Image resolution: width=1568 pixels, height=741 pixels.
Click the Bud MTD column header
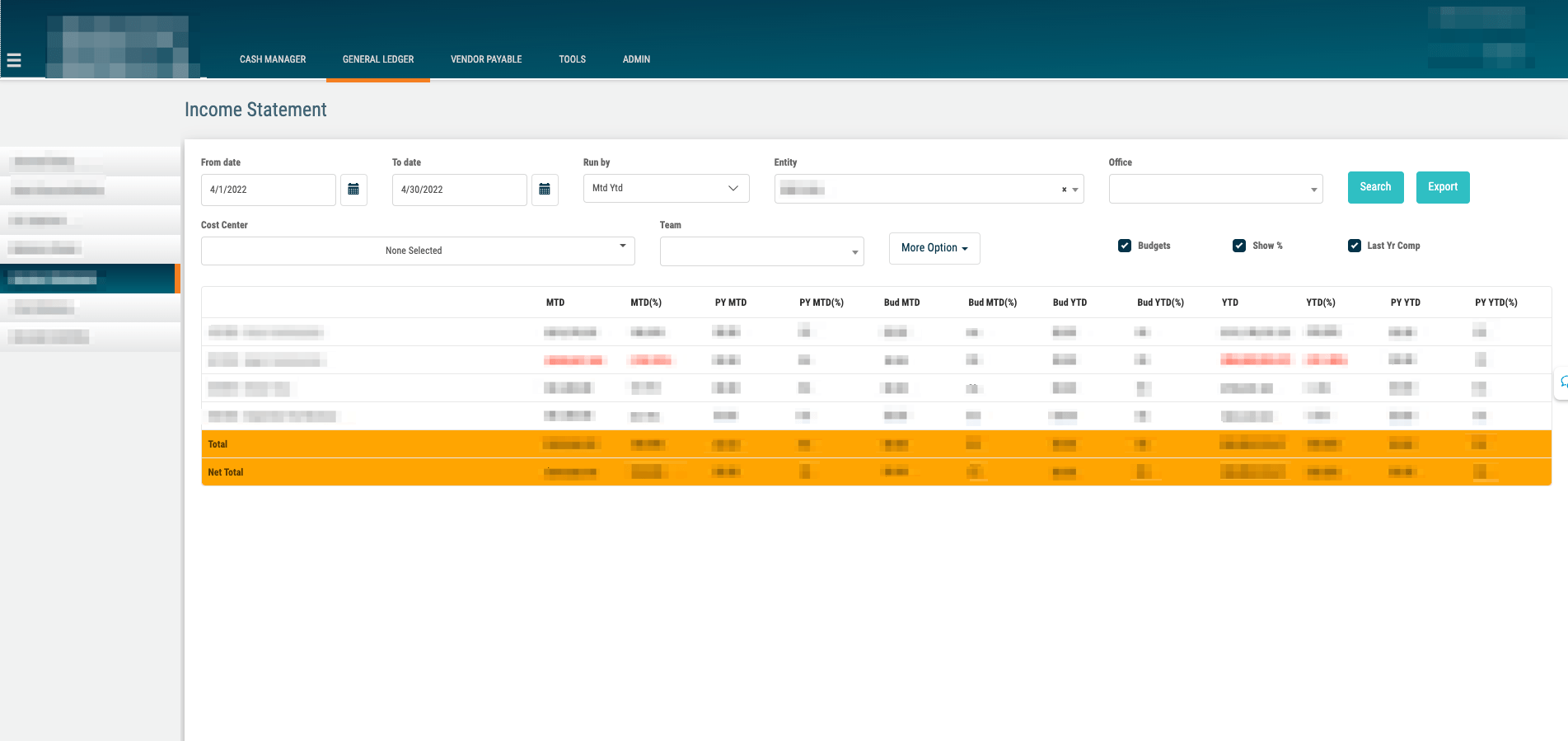tap(901, 302)
